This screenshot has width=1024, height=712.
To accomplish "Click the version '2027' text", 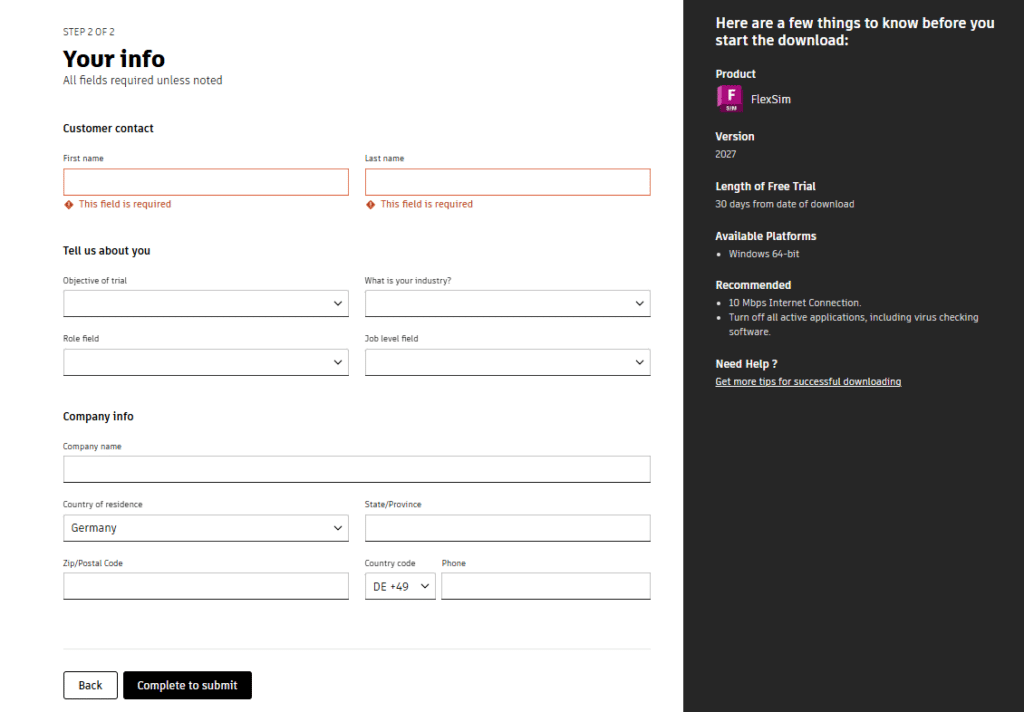I will (x=726, y=154).
